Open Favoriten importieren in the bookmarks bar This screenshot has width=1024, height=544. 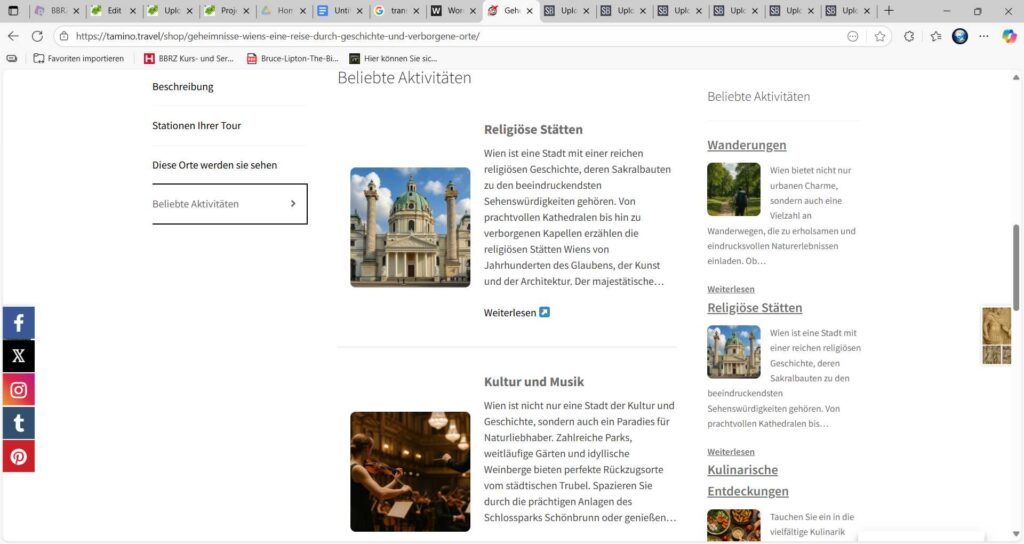click(78, 58)
